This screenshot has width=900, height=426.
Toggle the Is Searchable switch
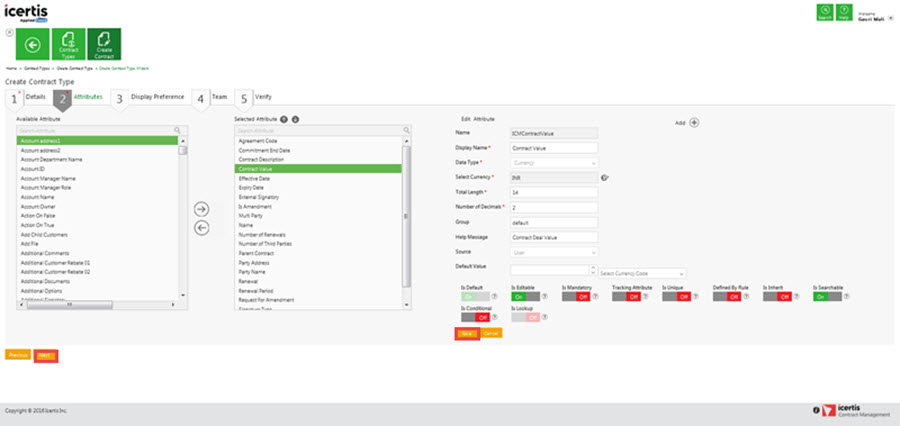tap(827, 296)
